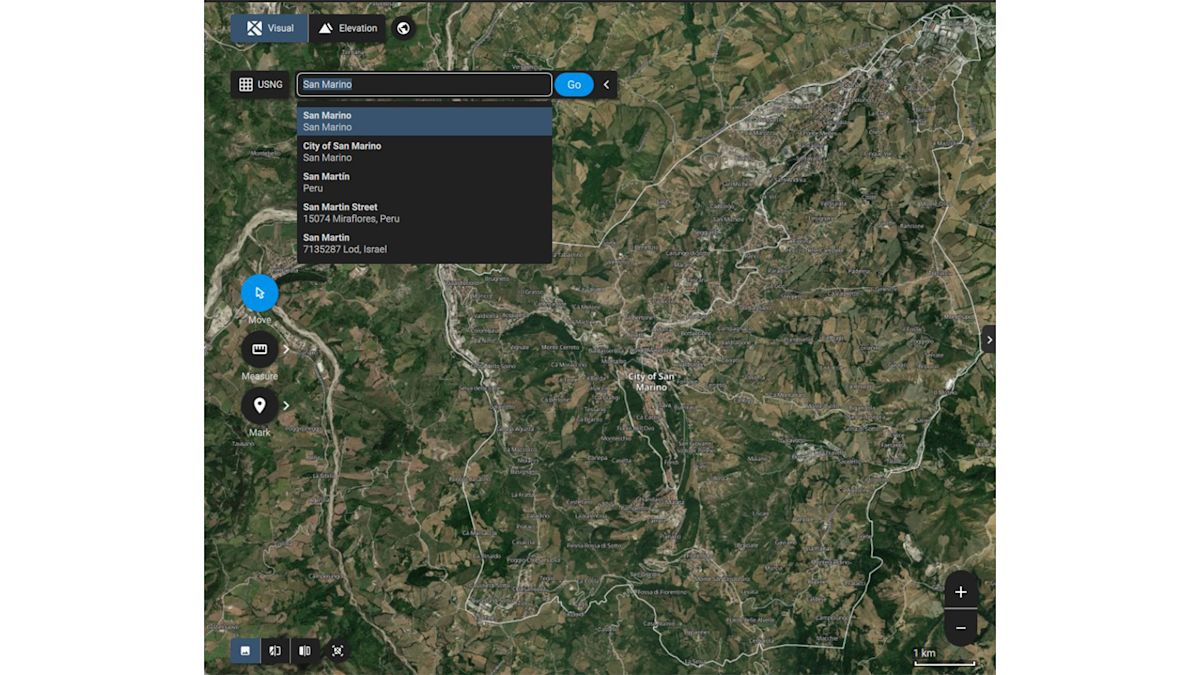
Task: Click the globe icon next to Elevation
Action: 403,28
